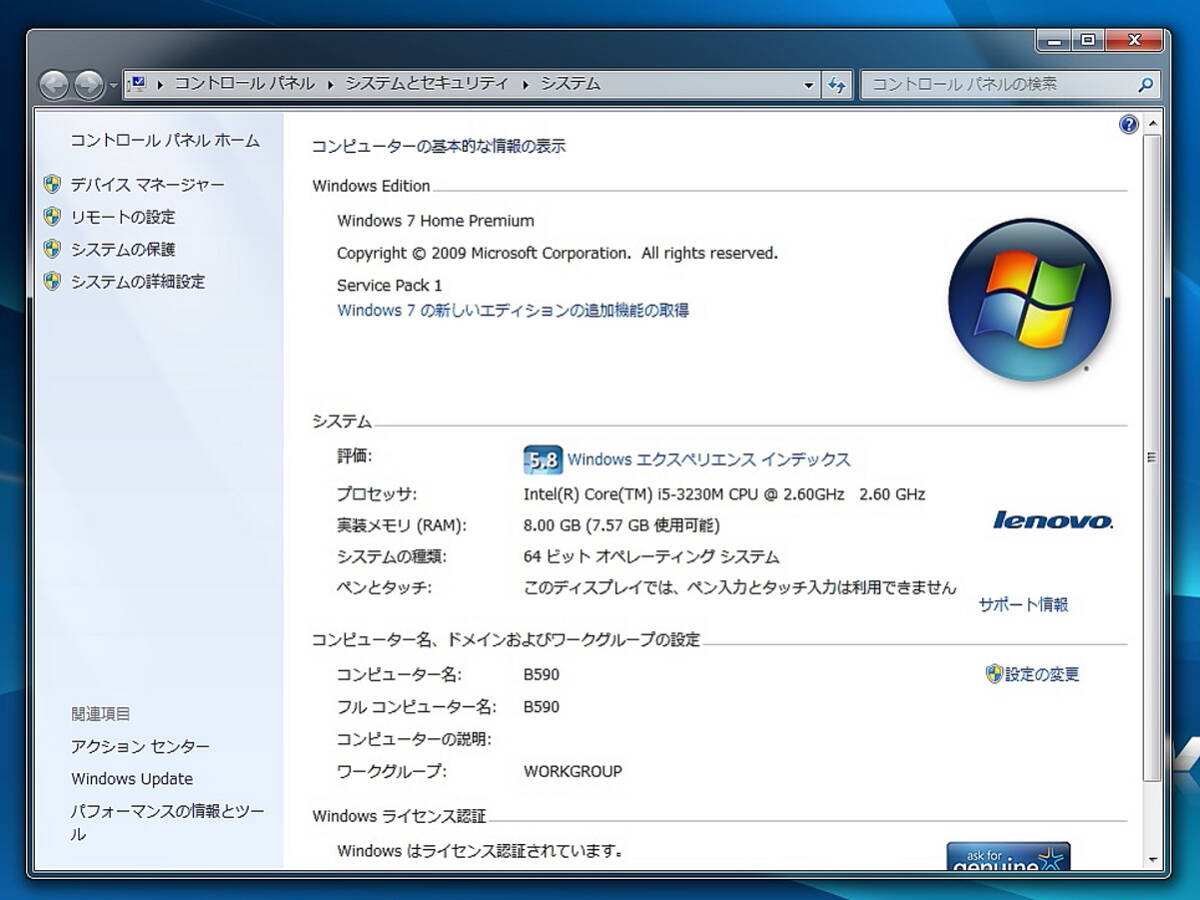Open Windows 7 の新しいエディションの追加機能の取得 link
This screenshot has height=900, width=1200.
point(513,310)
